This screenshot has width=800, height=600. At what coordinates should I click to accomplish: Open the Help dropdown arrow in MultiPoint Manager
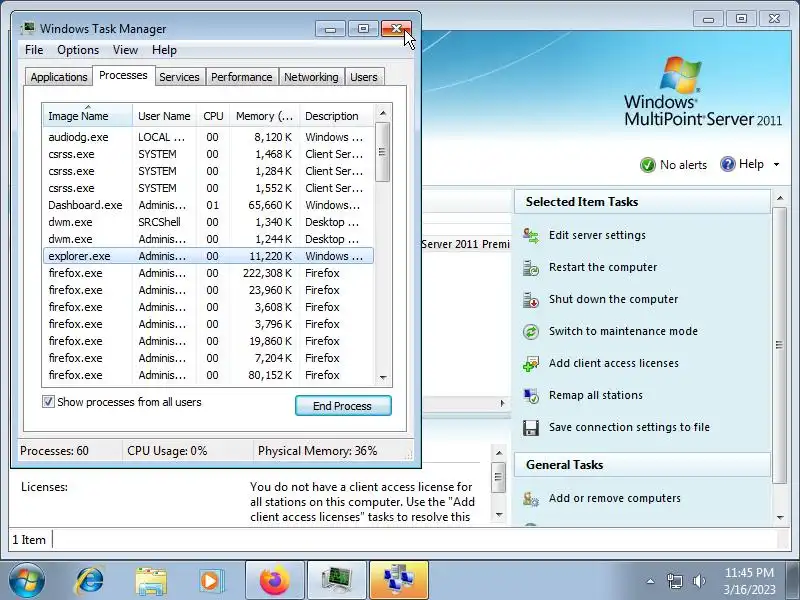coord(777,164)
